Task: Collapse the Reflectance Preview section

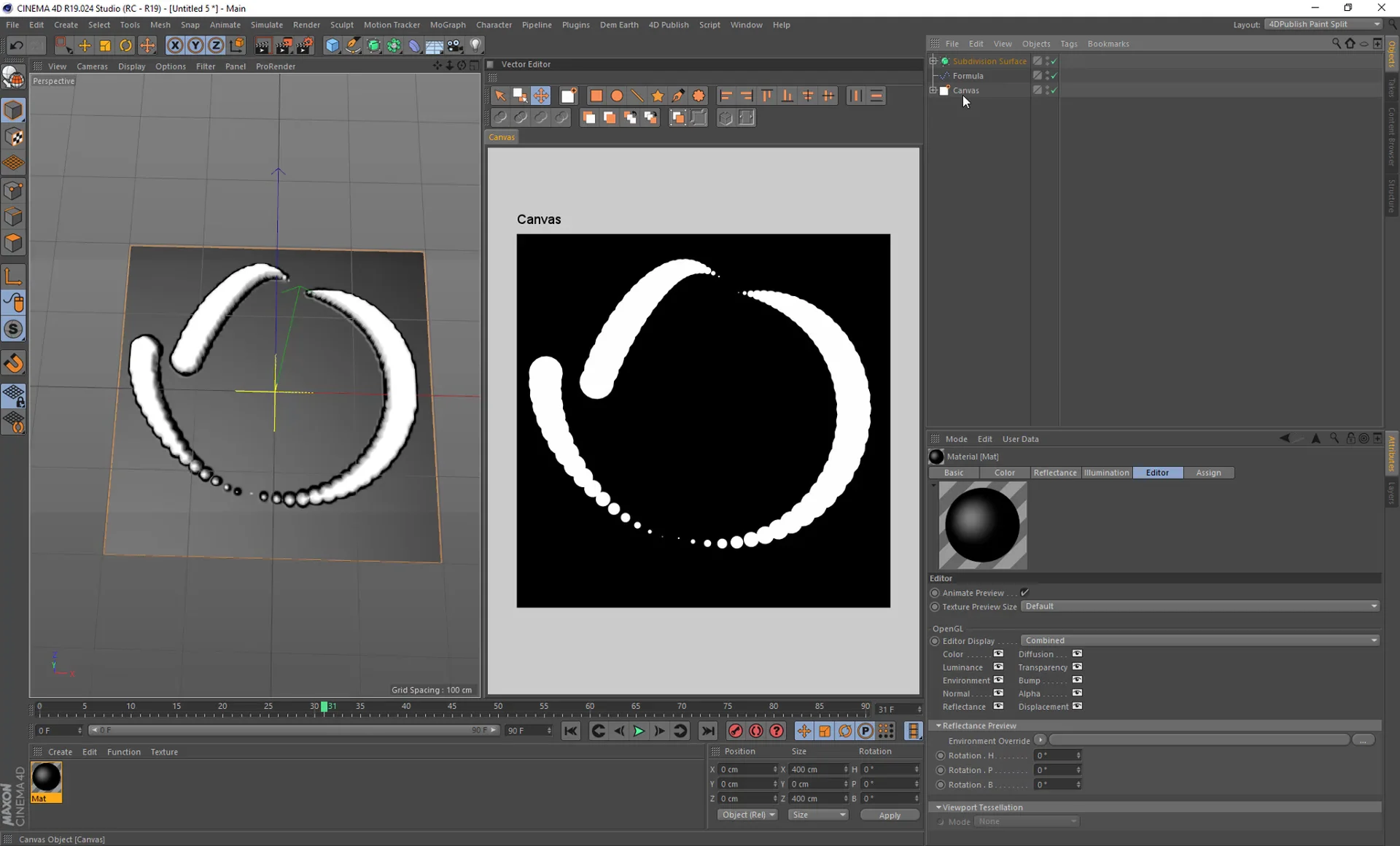Action: pos(938,726)
